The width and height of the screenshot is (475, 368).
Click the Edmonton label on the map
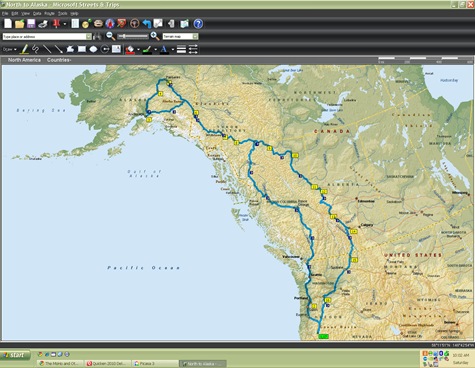tap(366, 201)
